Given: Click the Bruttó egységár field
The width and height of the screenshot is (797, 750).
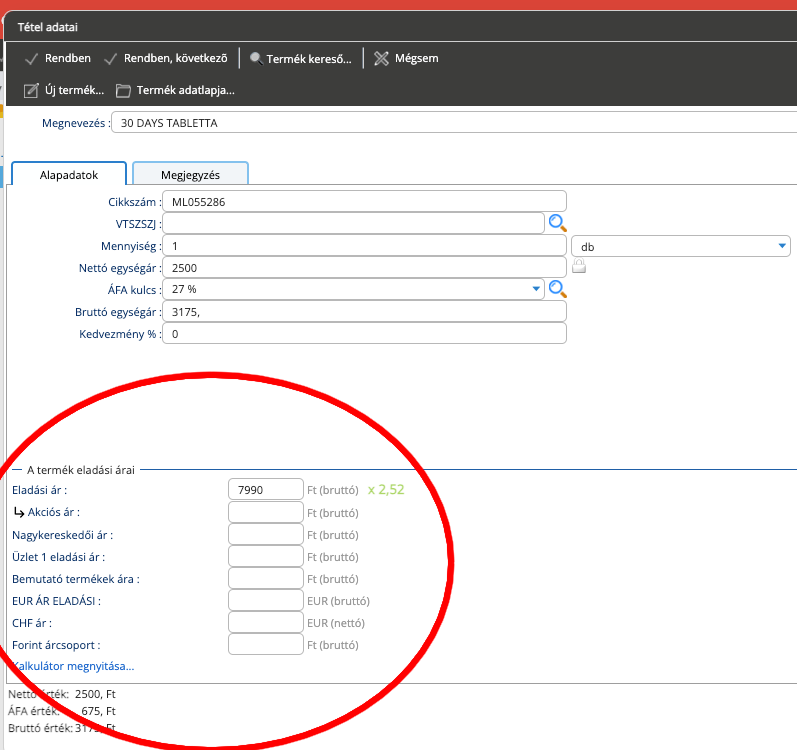Looking at the screenshot, I should coord(364,311).
